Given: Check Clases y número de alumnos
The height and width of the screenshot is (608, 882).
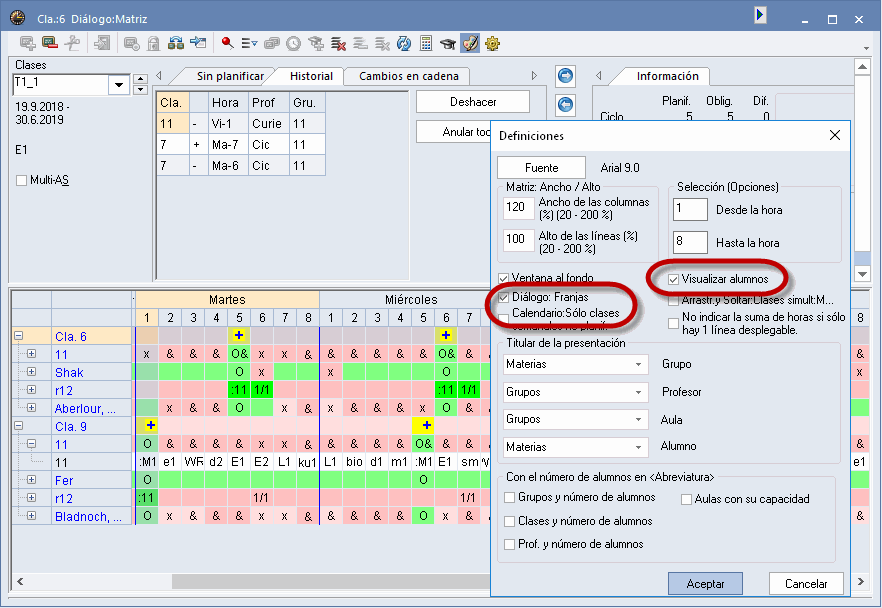Looking at the screenshot, I should point(510,521).
